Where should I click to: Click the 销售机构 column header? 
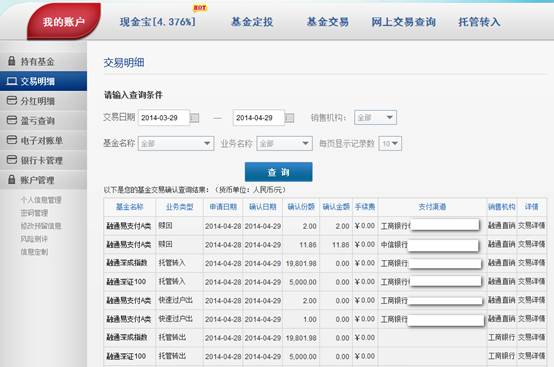pos(502,207)
